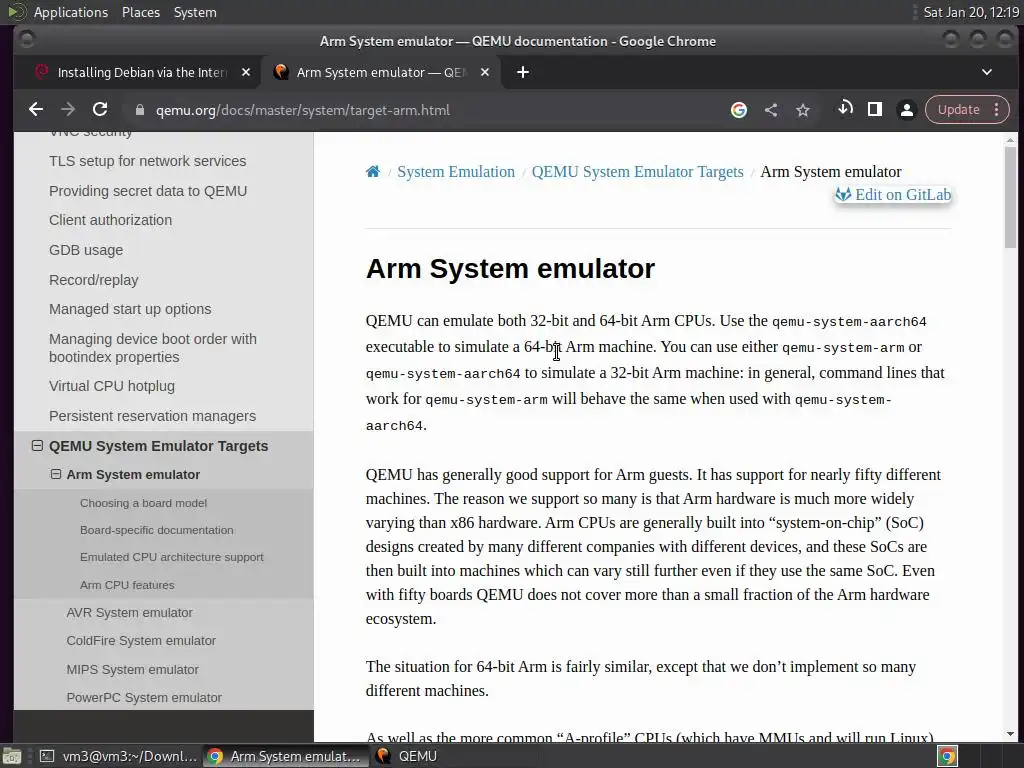Open Providing secret data to QEMU

tap(148, 191)
